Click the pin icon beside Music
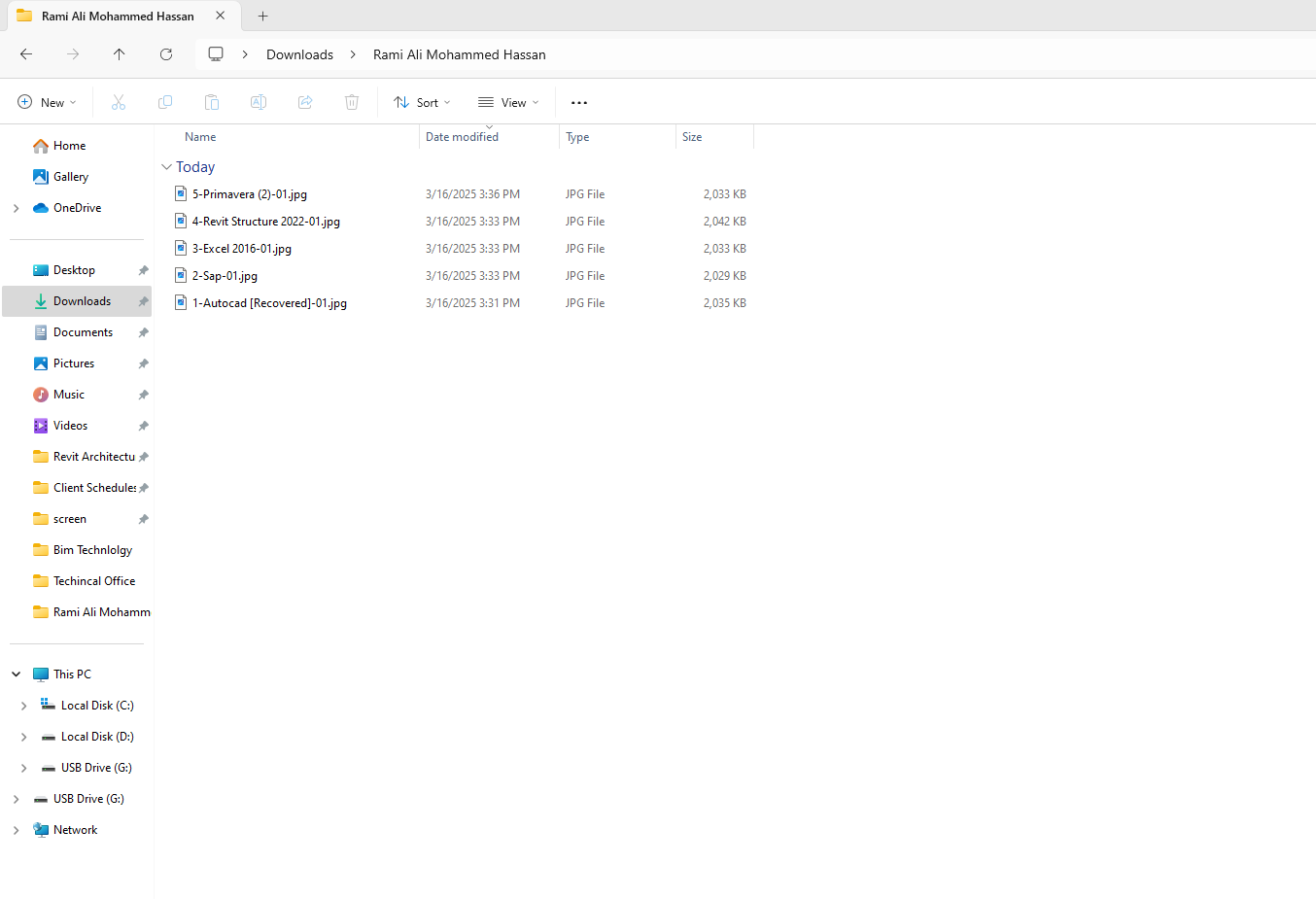This screenshot has width=1316, height=899. click(x=143, y=395)
